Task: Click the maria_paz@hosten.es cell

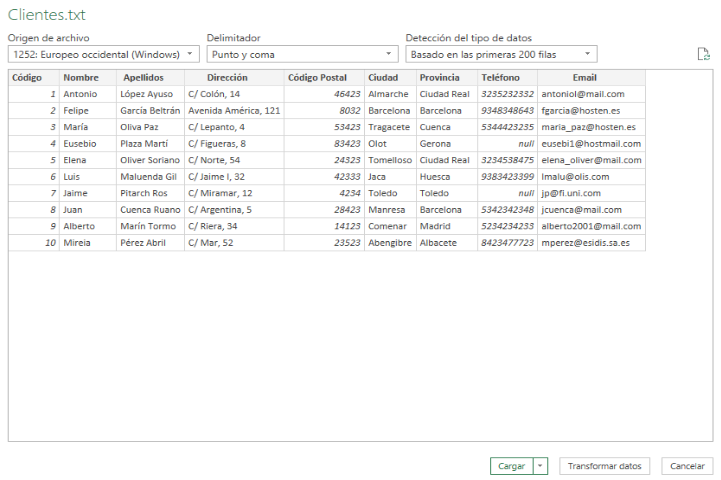Action: [591, 127]
